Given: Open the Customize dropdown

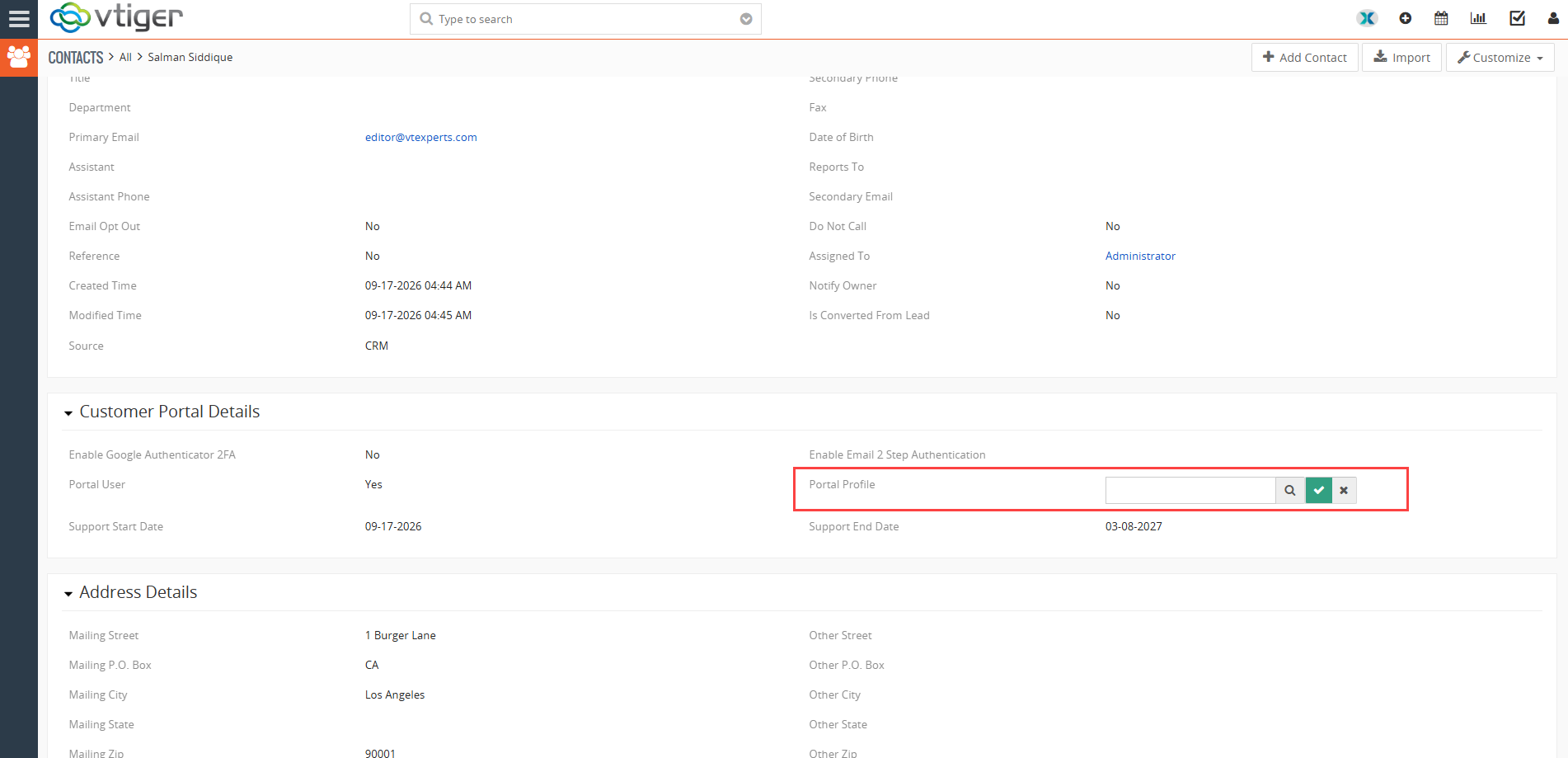Looking at the screenshot, I should [1500, 58].
